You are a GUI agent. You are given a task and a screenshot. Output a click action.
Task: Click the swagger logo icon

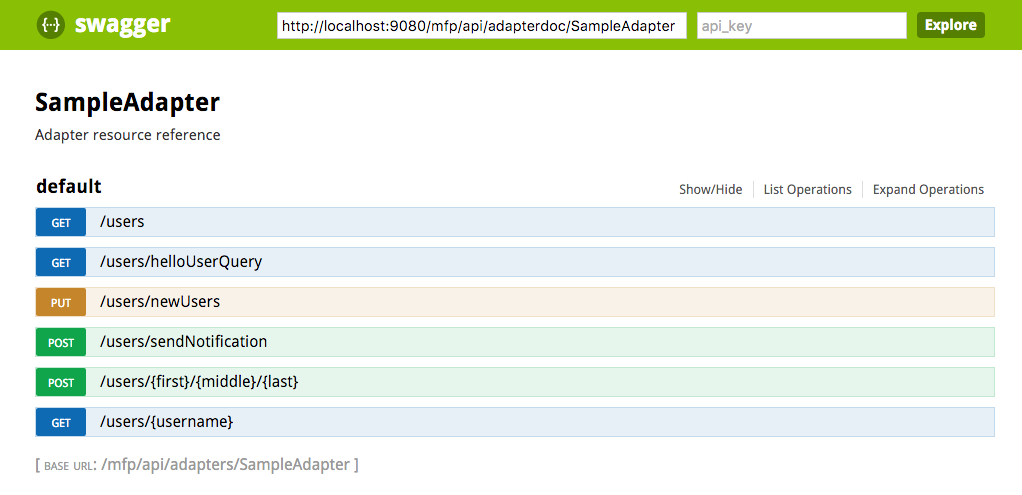[x=51, y=25]
